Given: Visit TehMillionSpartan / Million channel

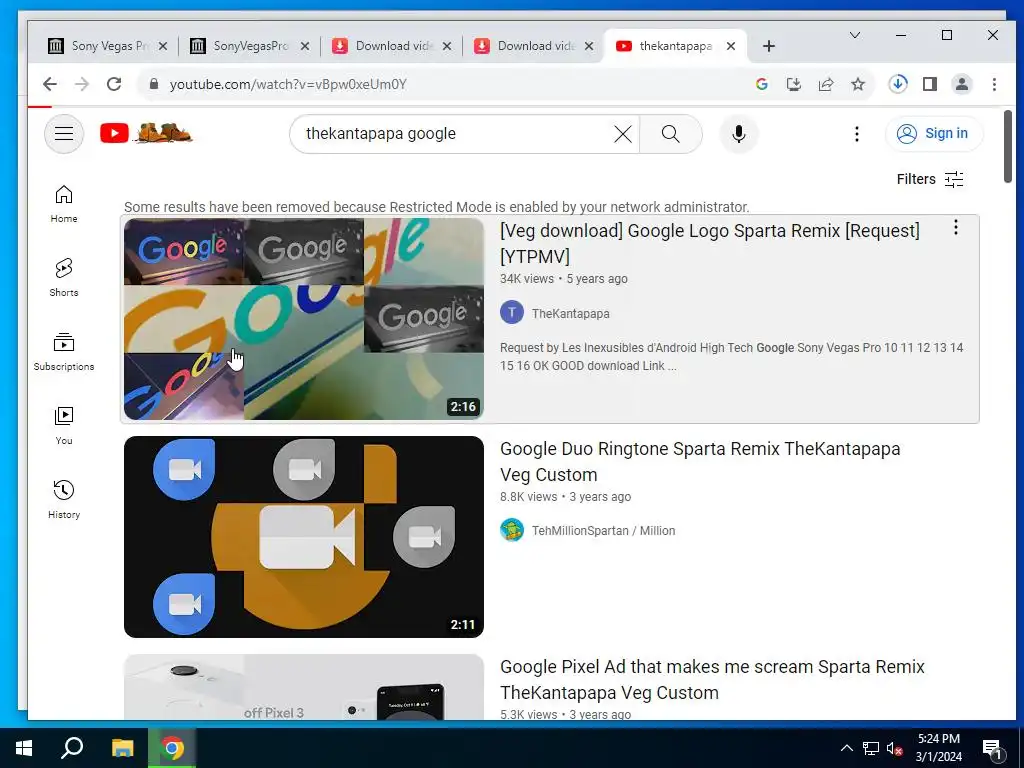Looking at the screenshot, I should 603,531.
